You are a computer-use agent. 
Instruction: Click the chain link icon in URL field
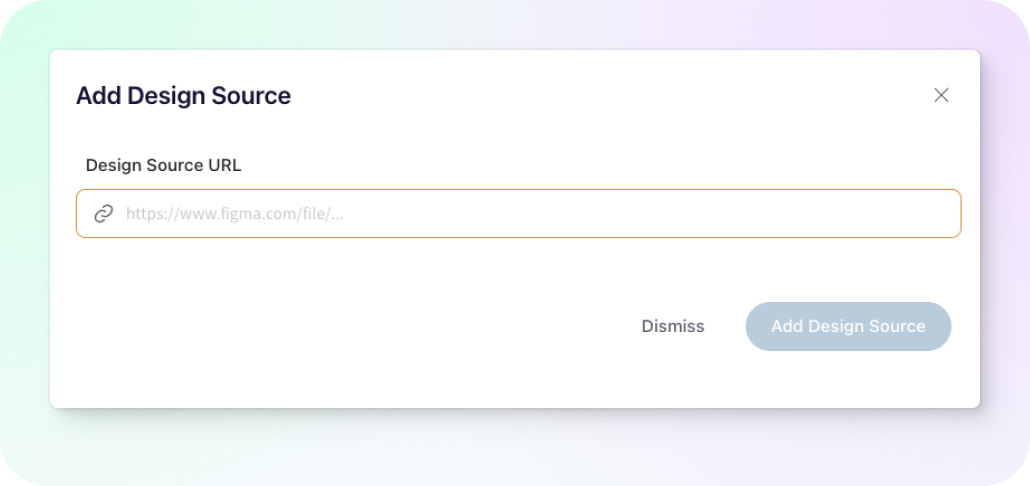pos(103,213)
